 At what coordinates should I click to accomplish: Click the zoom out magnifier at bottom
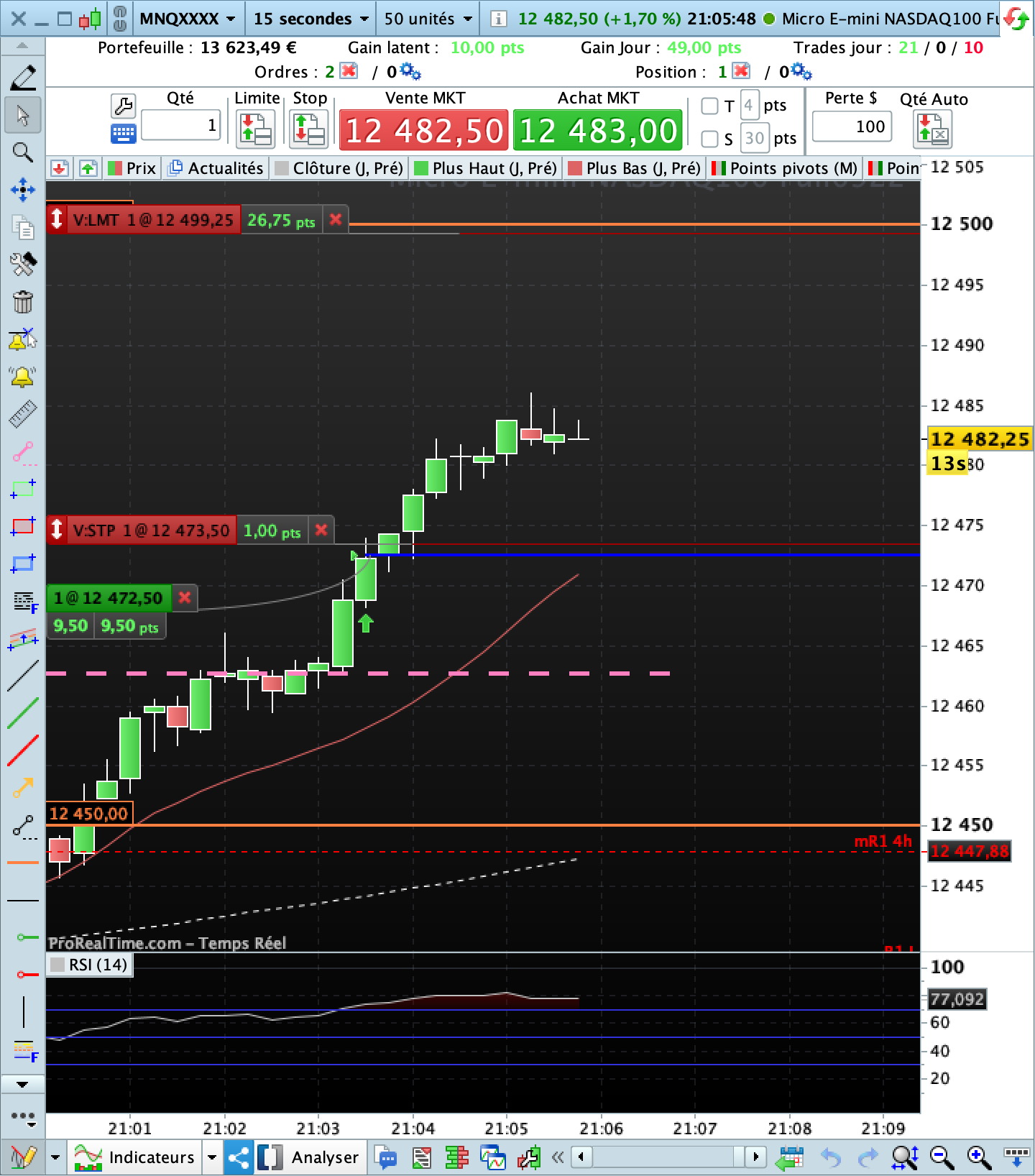coord(940,1157)
